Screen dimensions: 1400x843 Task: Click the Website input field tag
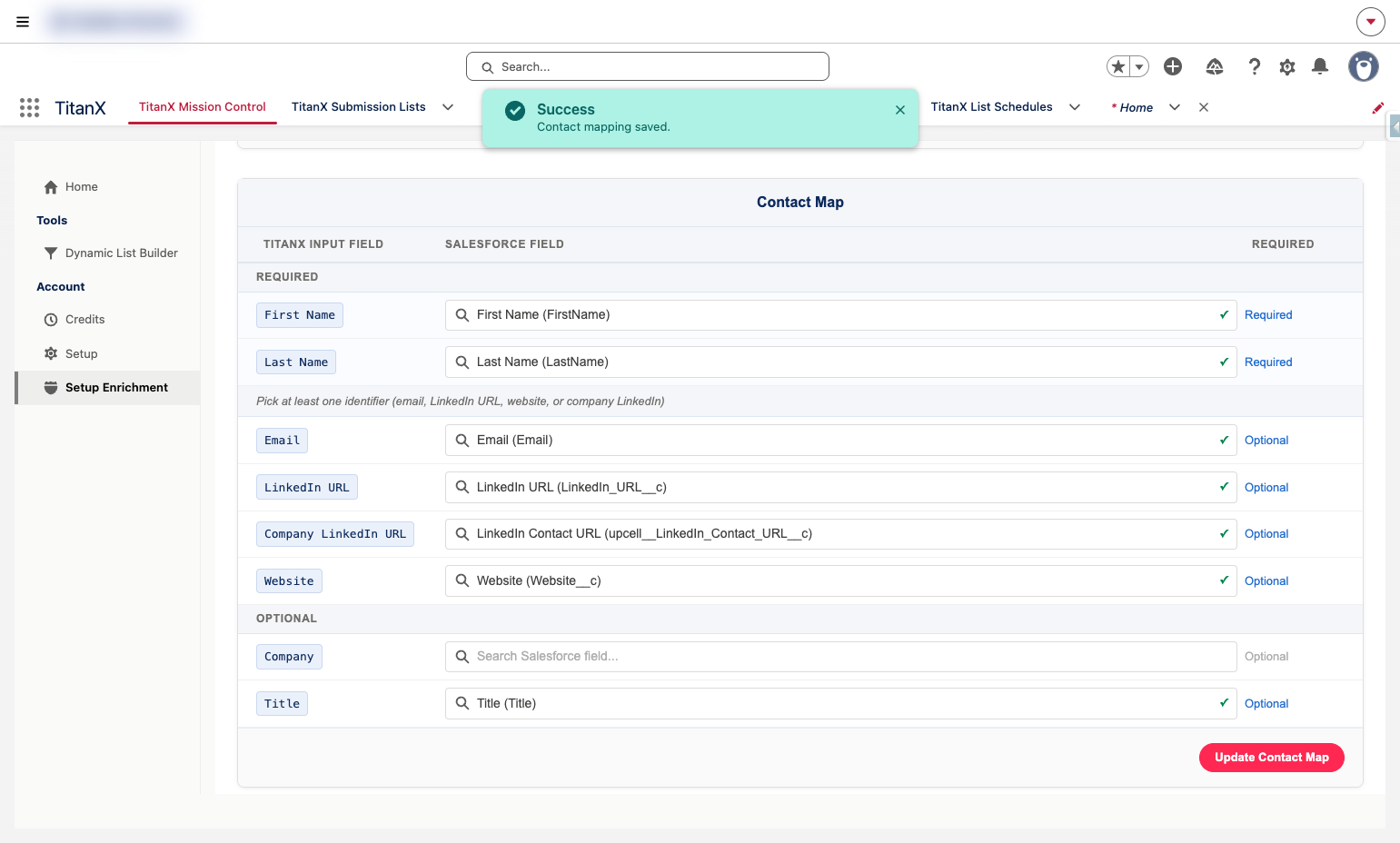tap(289, 581)
